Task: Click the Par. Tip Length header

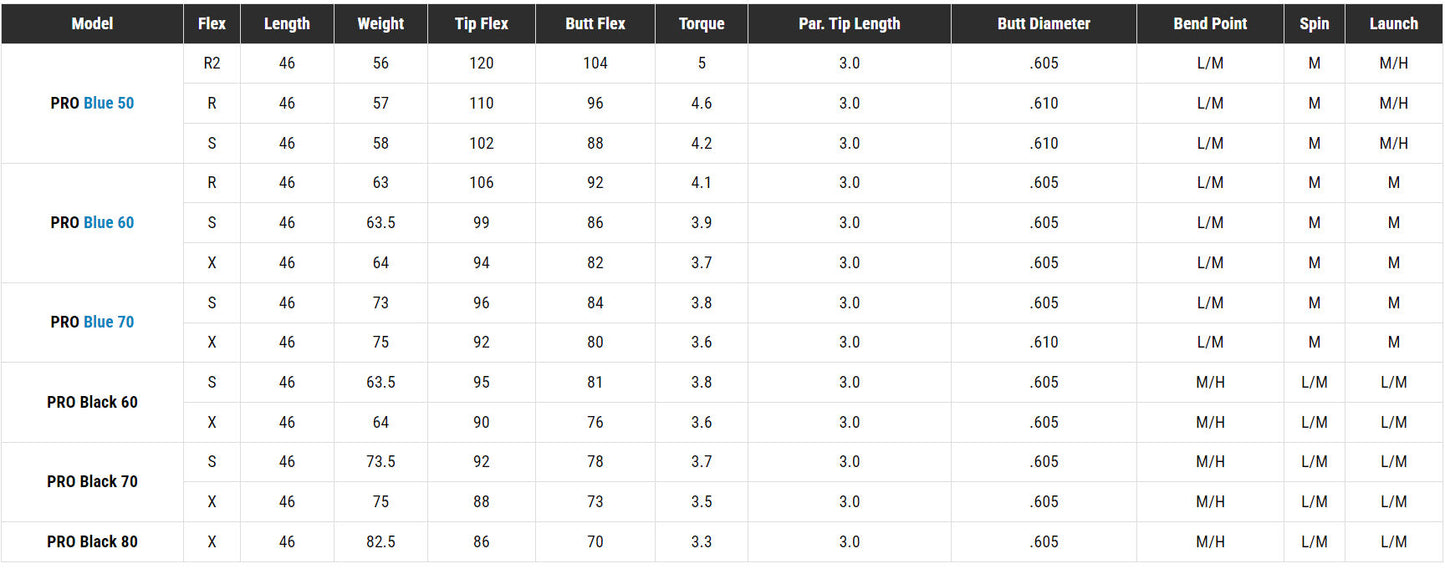Action: 849,23
